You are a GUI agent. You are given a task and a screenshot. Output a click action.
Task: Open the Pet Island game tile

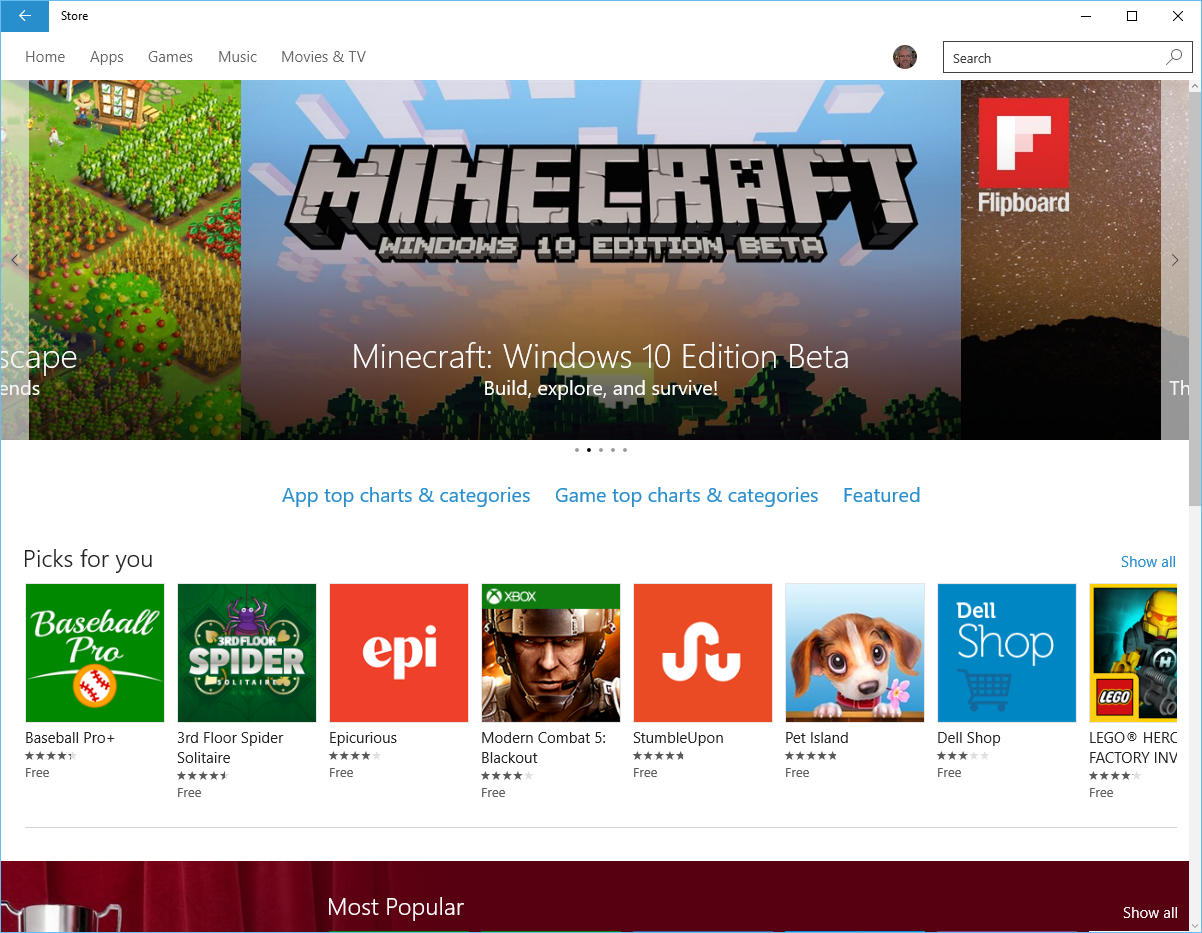[x=855, y=653]
